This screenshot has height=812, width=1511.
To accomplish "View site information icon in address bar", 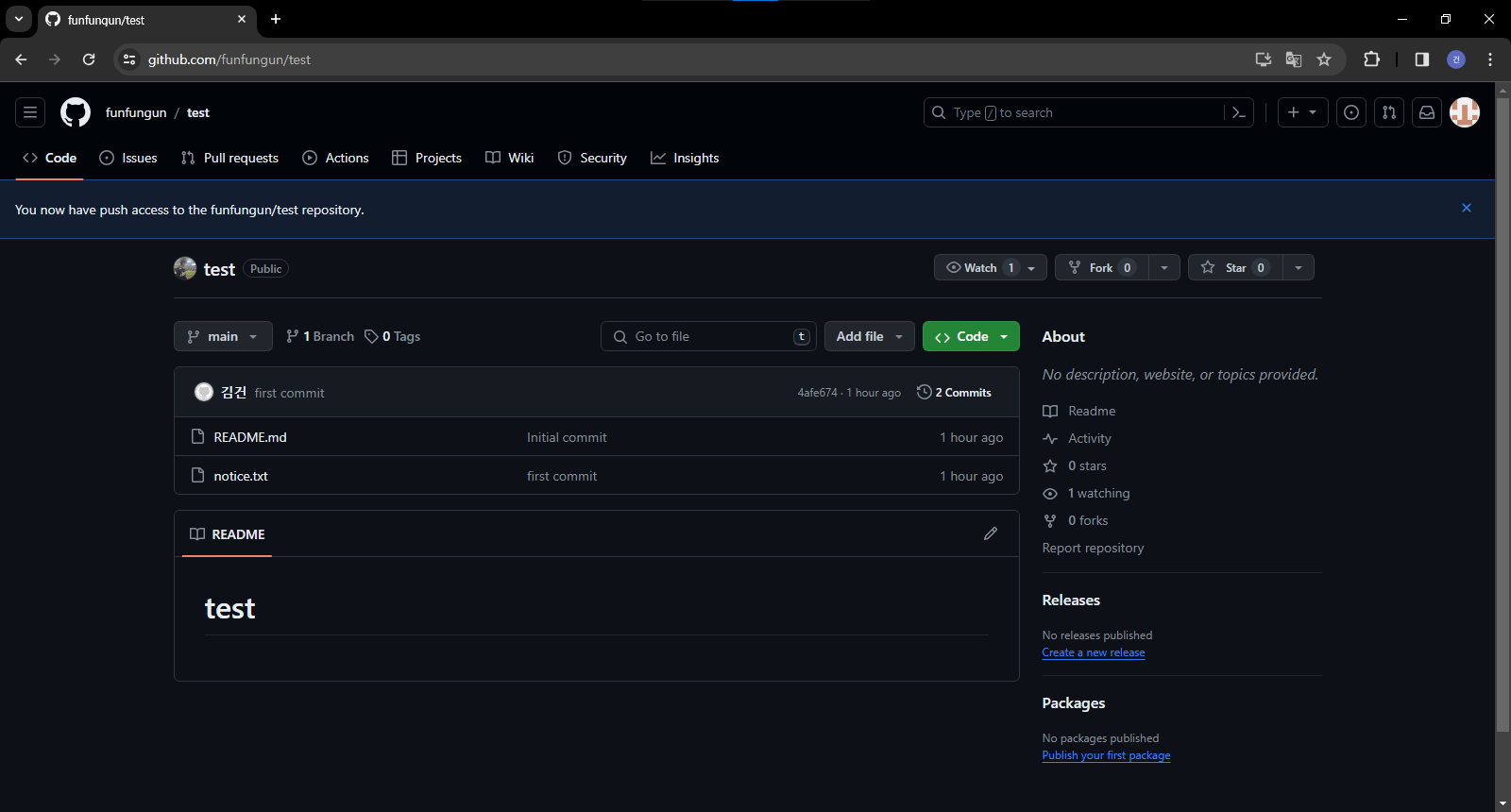I will (129, 59).
